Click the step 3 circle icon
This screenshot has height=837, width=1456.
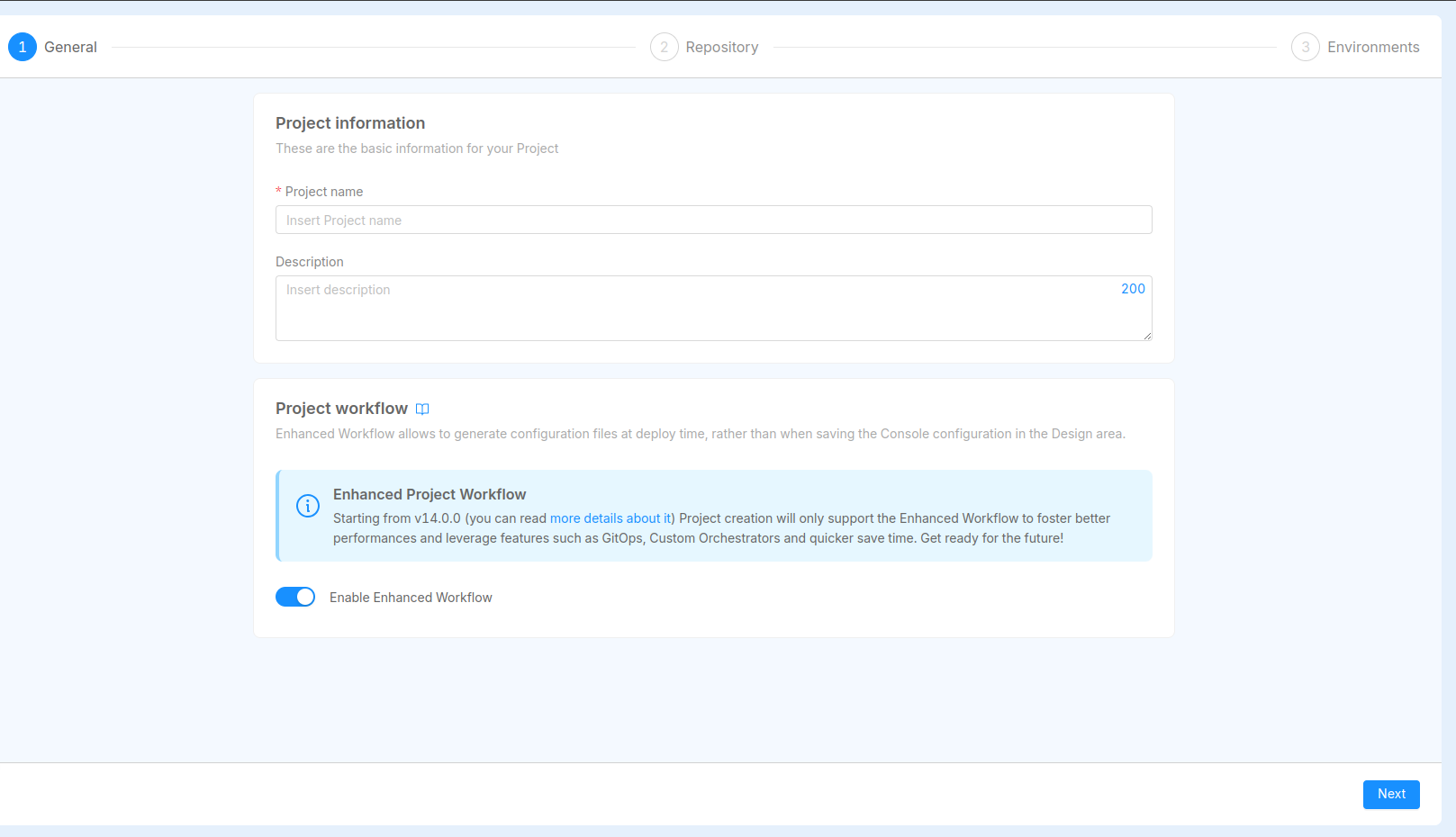[x=1306, y=47]
